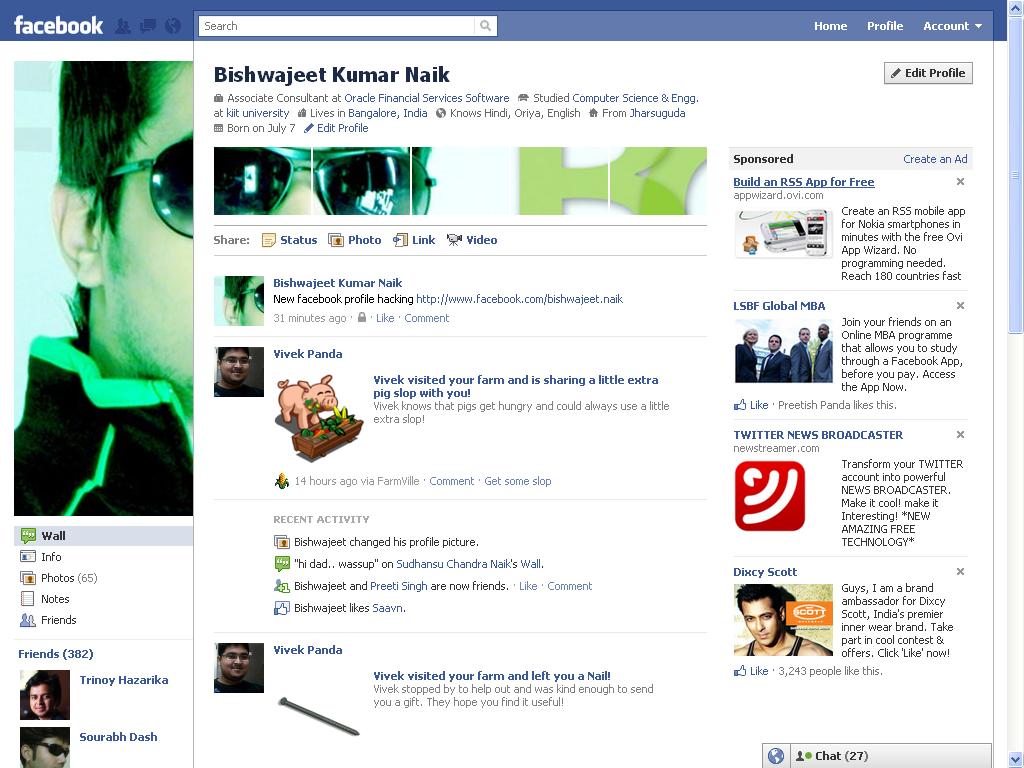Open kiit university link
1024x768 pixels.
pos(257,113)
